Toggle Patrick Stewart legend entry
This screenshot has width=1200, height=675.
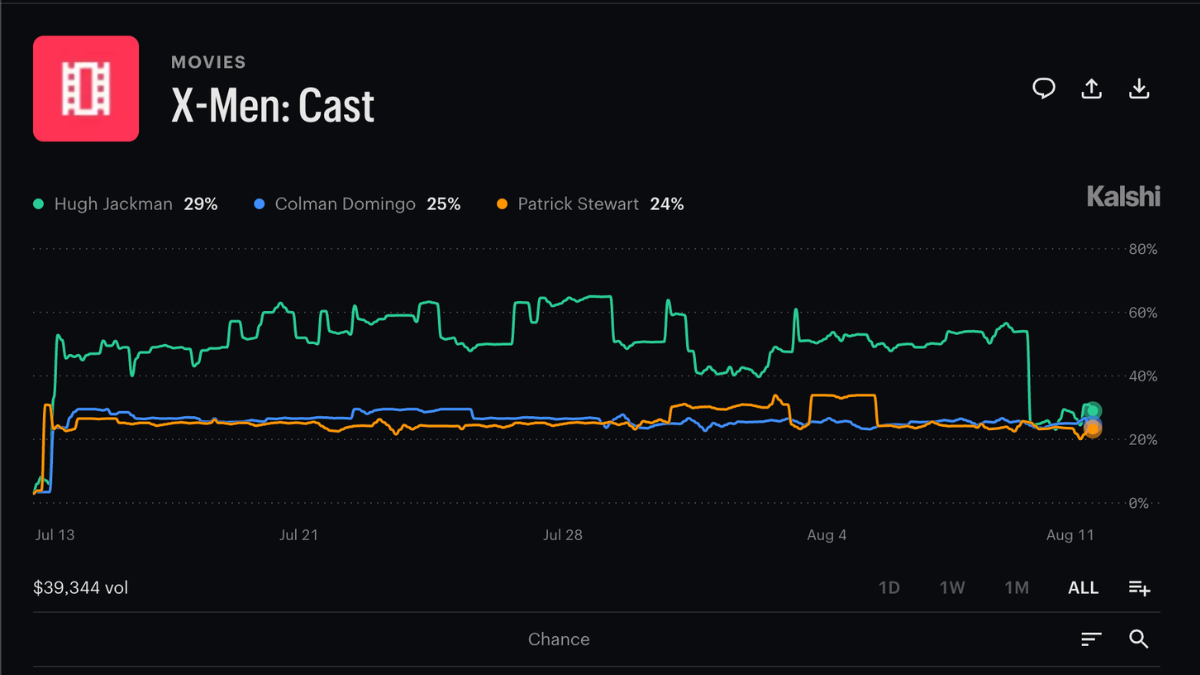[590, 204]
